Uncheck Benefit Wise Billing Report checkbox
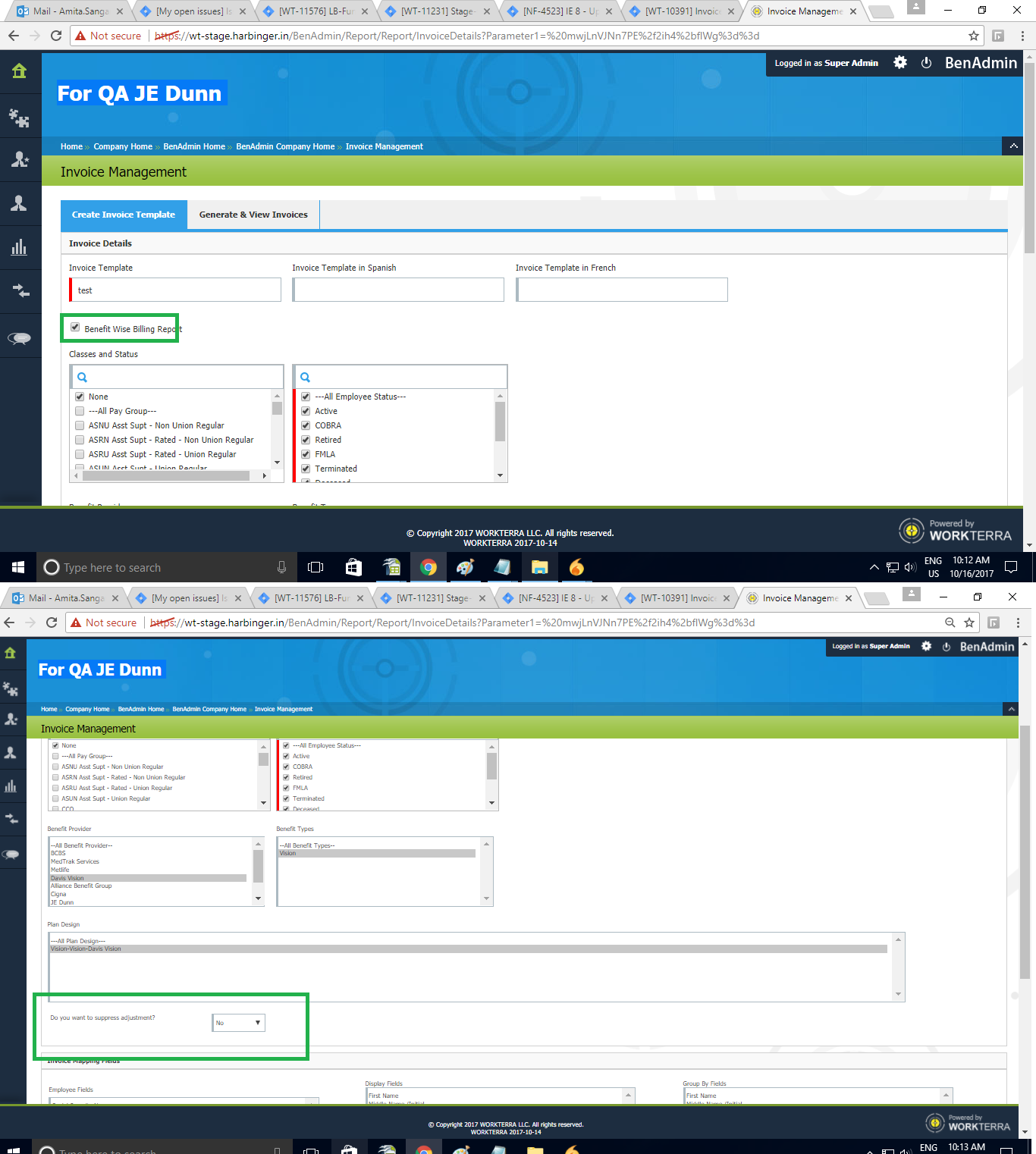This screenshot has height=1154, width=1036. [75, 328]
